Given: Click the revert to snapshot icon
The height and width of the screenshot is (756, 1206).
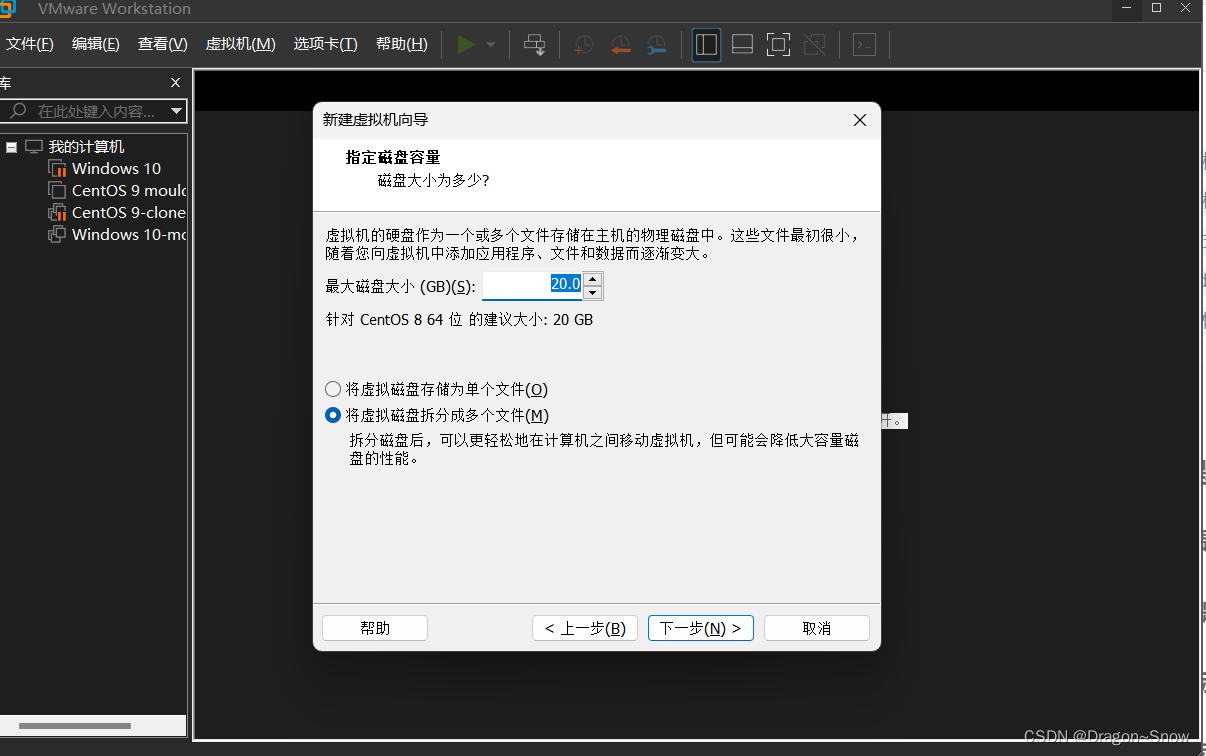Looking at the screenshot, I should (x=620, y=45).
